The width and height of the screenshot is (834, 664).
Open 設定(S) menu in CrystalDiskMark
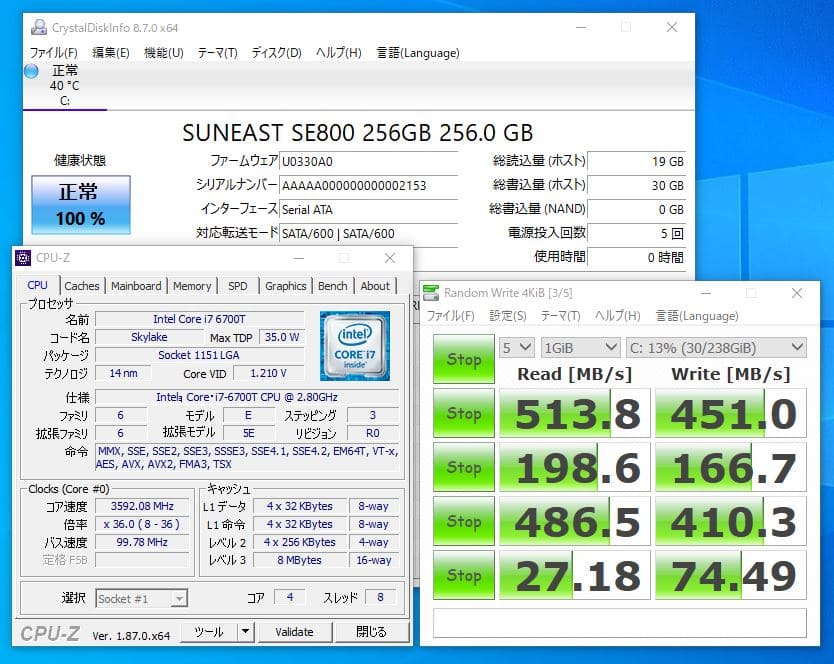click(508, 316)
